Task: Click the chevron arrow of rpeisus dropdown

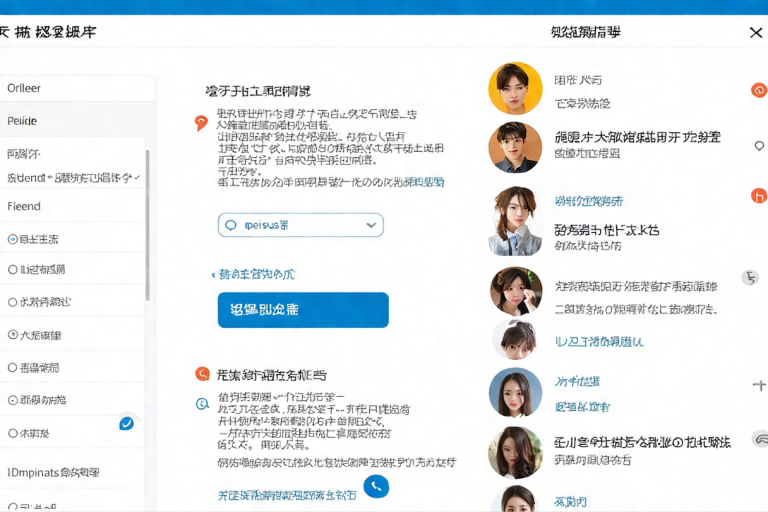Action: click(x=371, y=225)
